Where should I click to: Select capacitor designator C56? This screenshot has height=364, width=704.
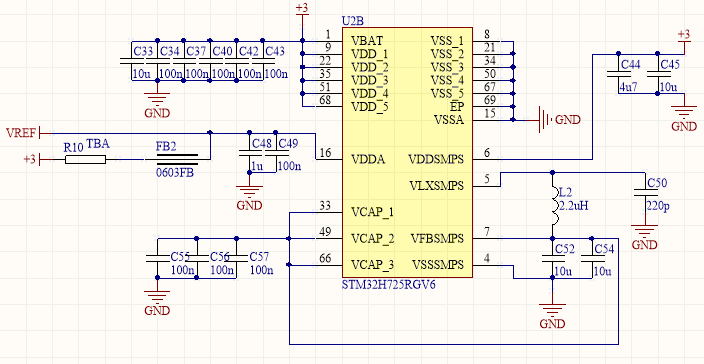tap(220, 256)
